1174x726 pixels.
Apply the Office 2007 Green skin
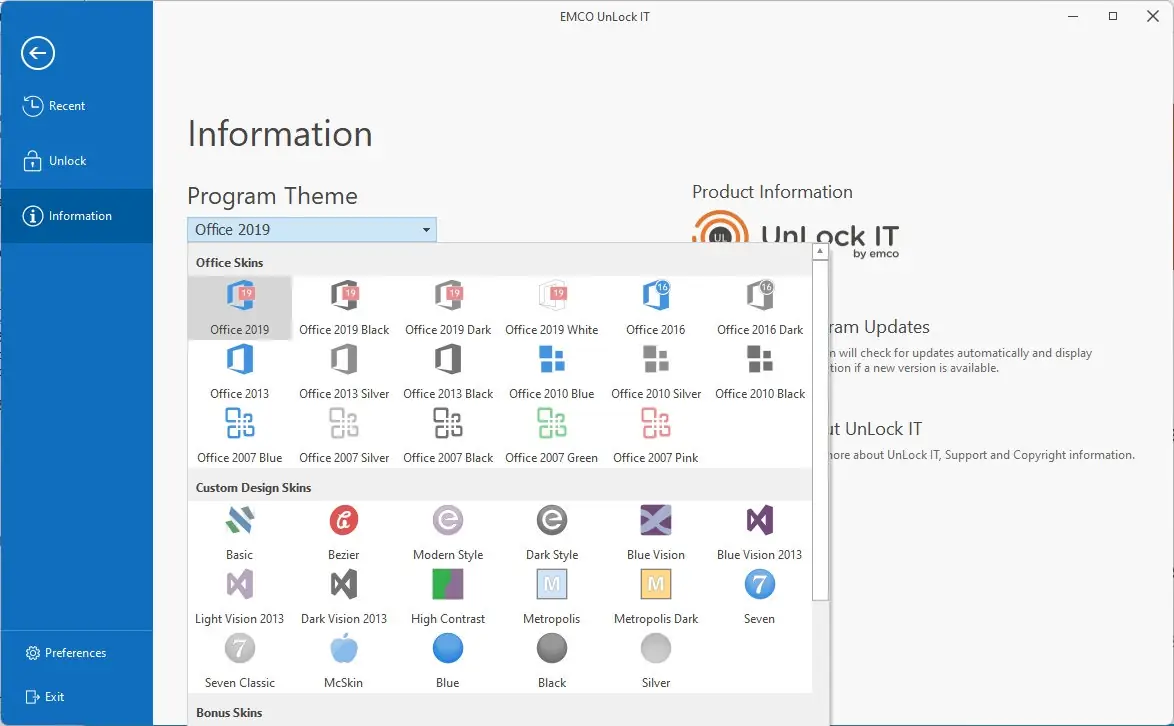click(x=552, y=424)
